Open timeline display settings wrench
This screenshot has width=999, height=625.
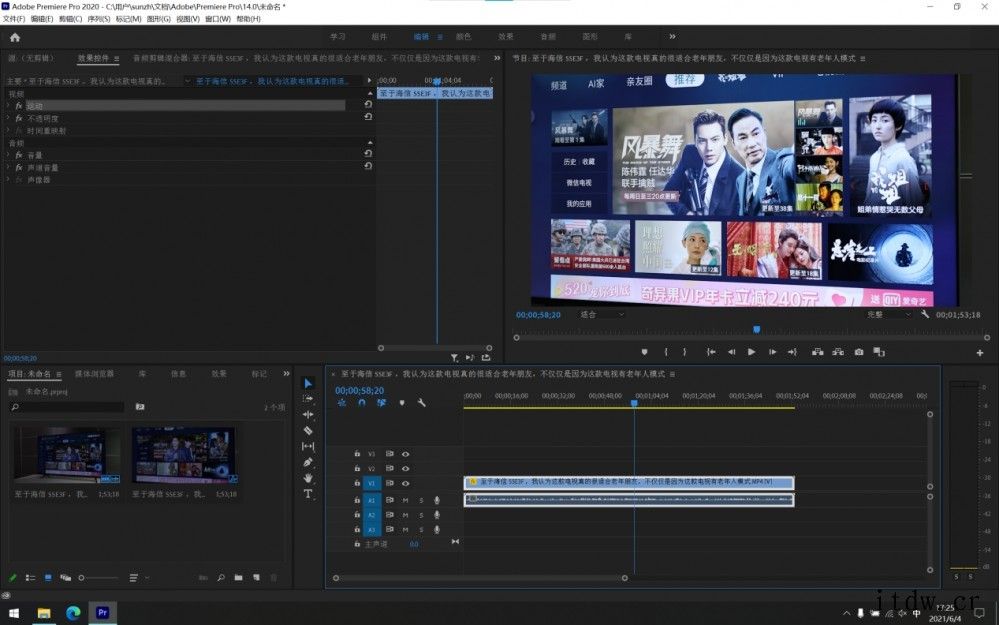point(421,403)
